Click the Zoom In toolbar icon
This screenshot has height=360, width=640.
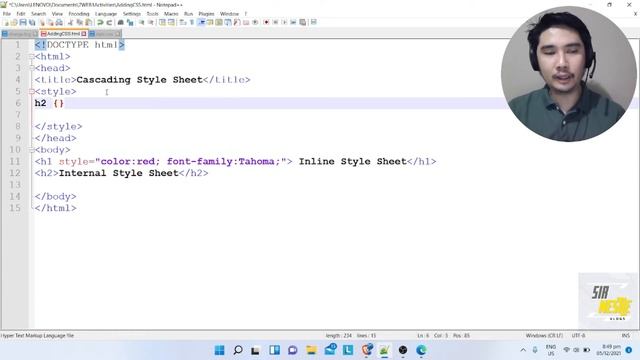coord(141,22)
